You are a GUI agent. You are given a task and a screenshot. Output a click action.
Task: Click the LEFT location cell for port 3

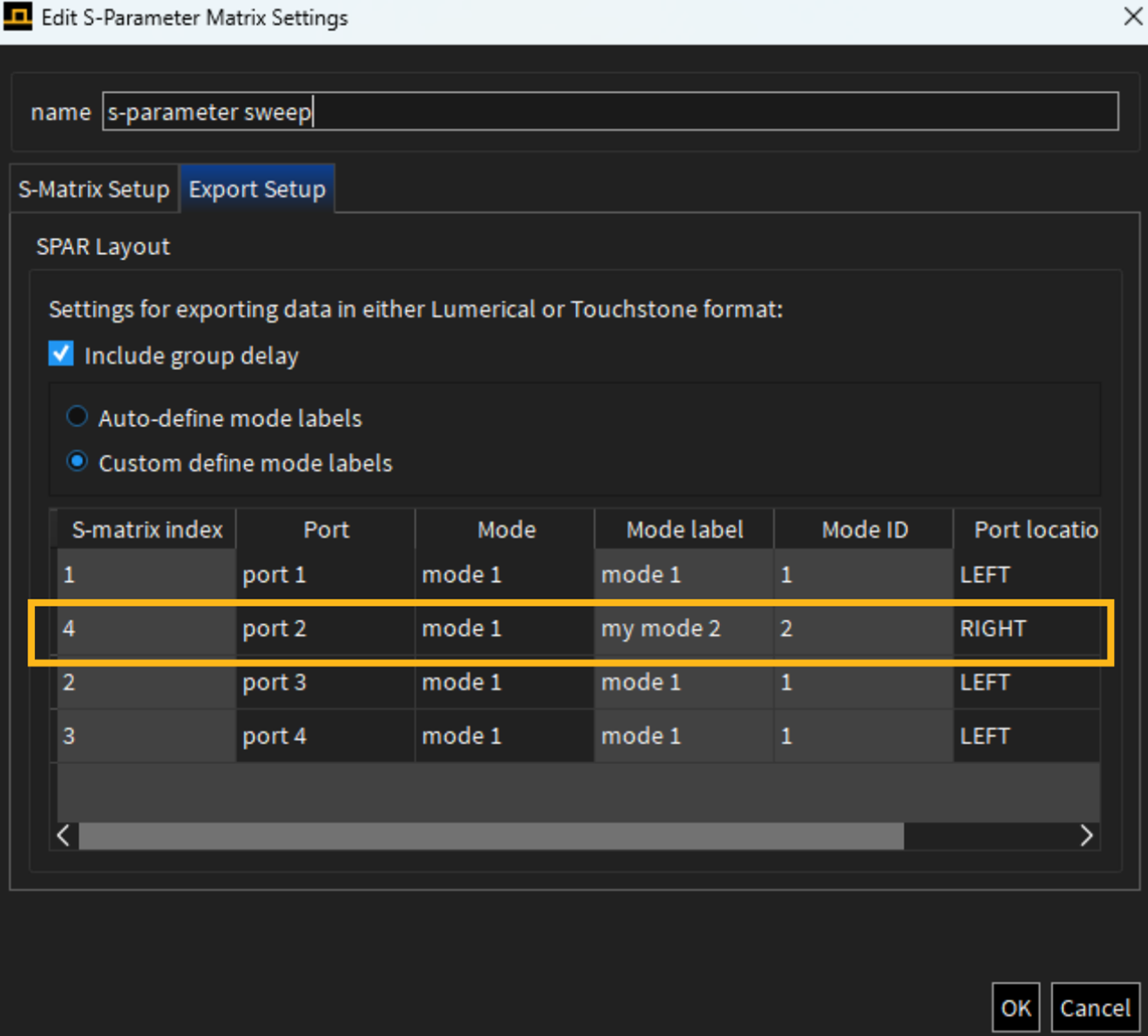[x=1027, y=682]
